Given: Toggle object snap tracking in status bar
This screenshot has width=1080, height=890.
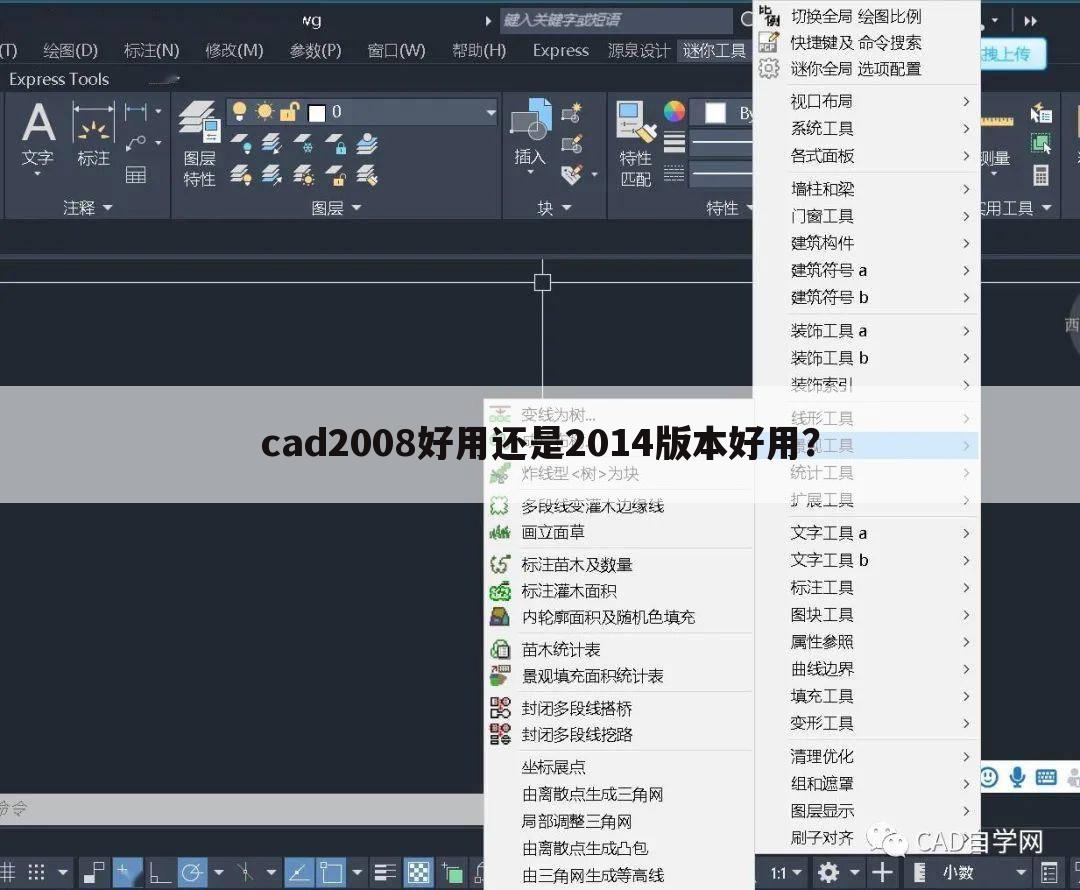Looking at the screenshot, I should point(298,872).
